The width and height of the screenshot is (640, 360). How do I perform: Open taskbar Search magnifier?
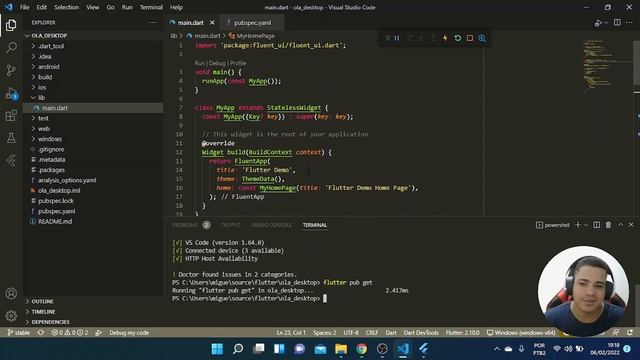click(238, 349)
